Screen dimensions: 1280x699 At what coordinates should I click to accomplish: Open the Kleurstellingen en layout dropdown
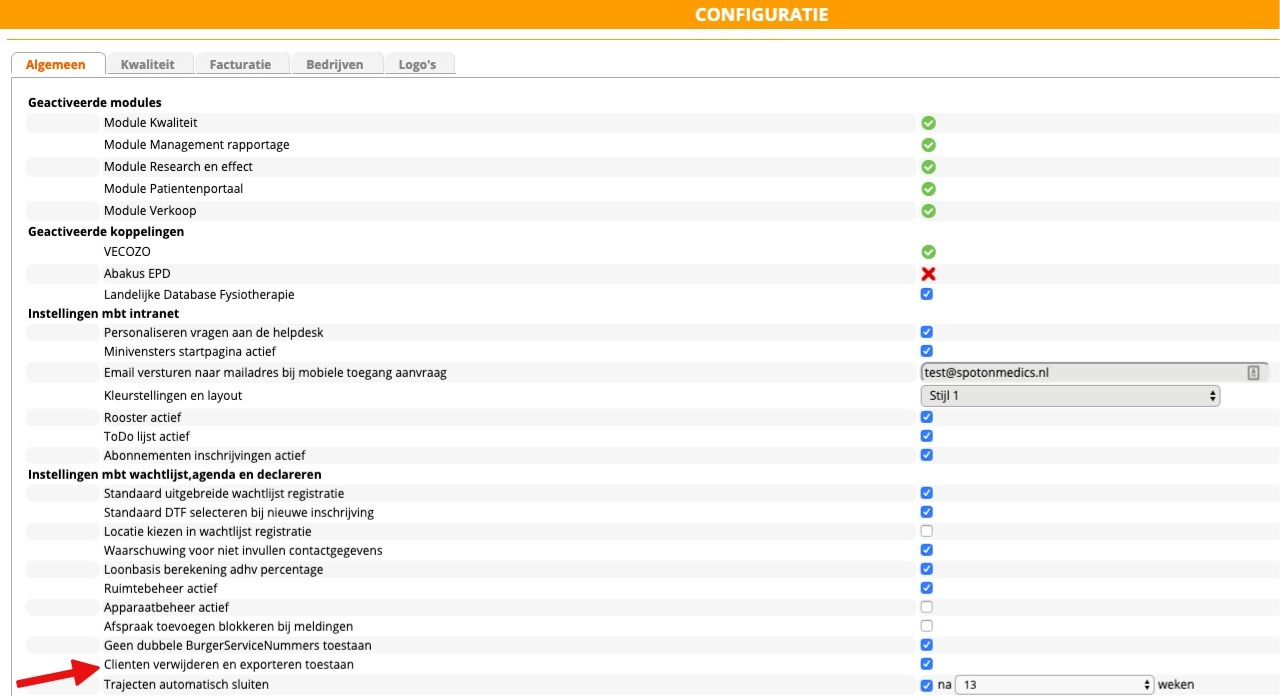(x=1069, y=396)
